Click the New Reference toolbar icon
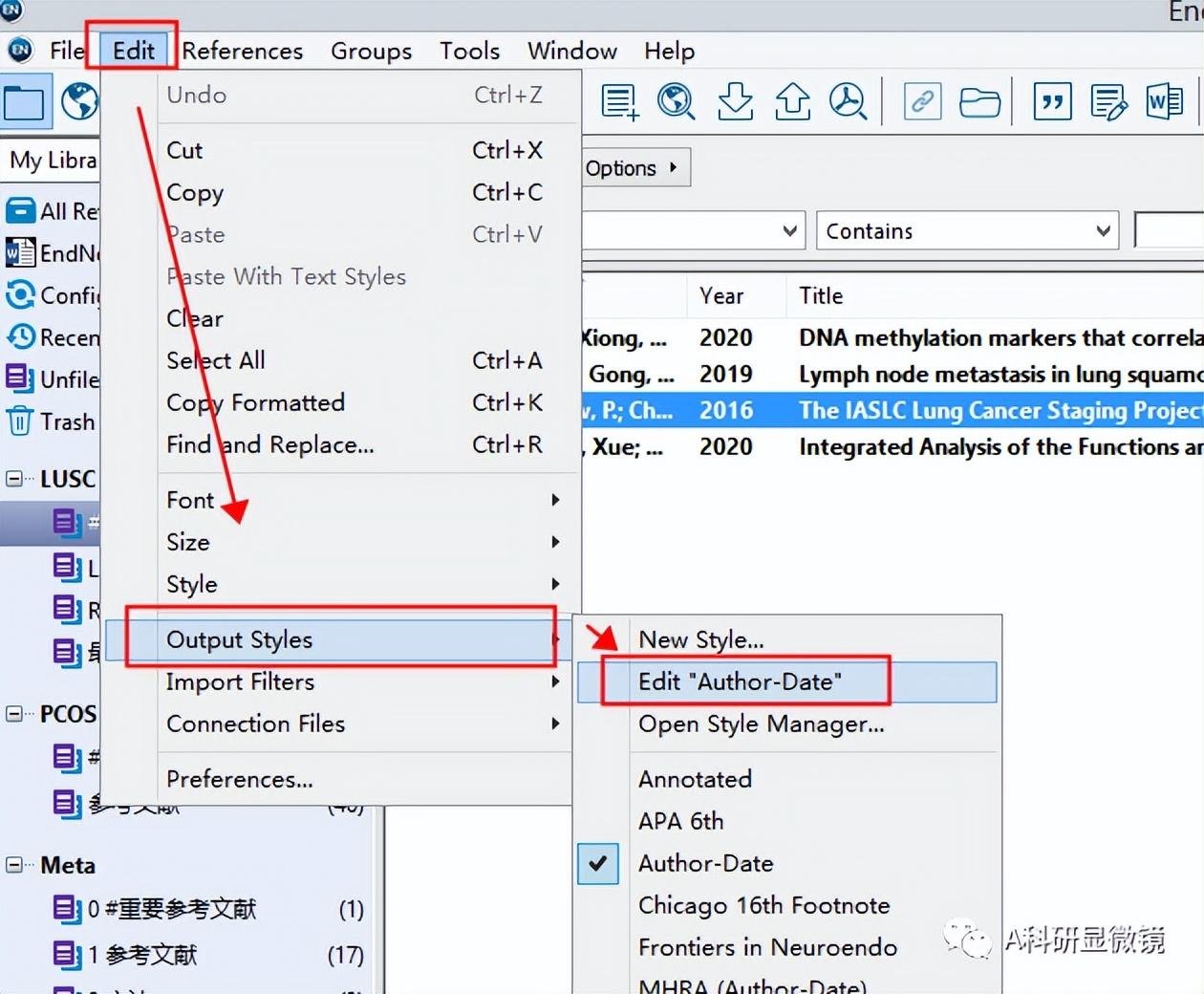Screen dimensions: 1204x994 click(619, 101)
